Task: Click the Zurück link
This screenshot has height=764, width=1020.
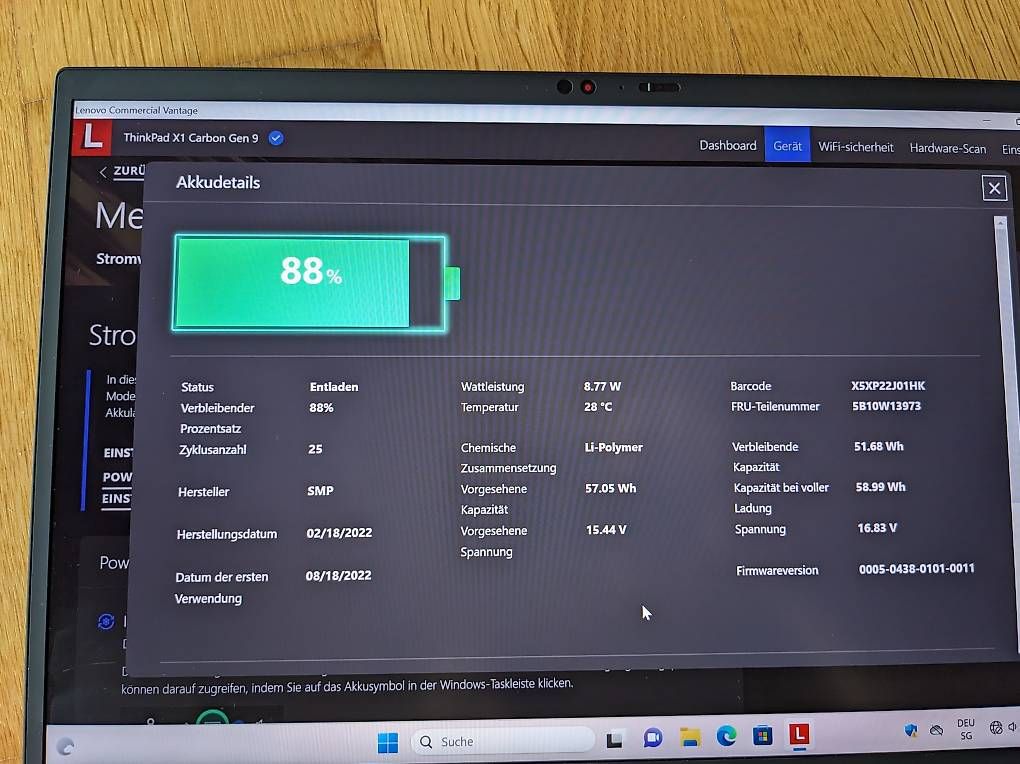Action: 129,171
